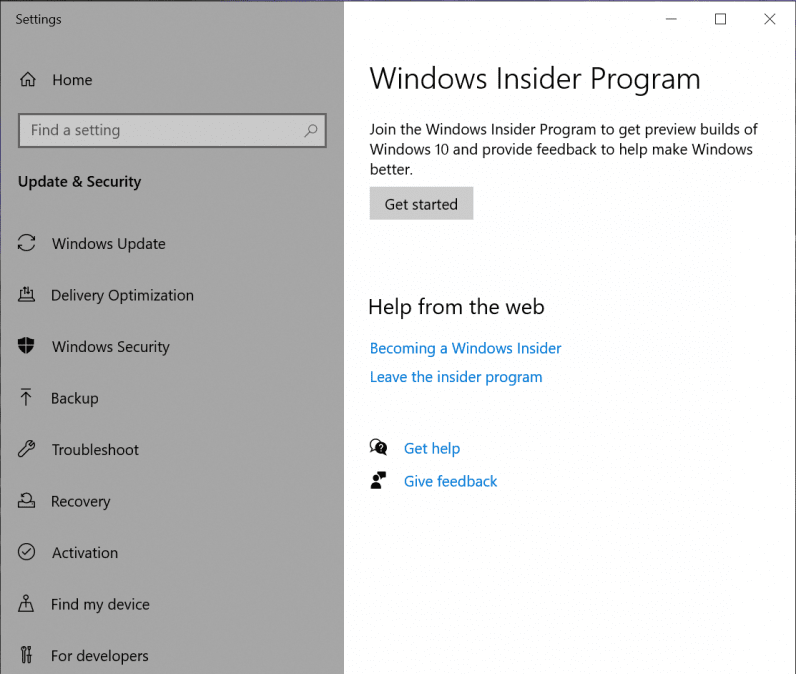Minimize the Settings window
Screen dimensions: 796x674
[x=671, y=19]
